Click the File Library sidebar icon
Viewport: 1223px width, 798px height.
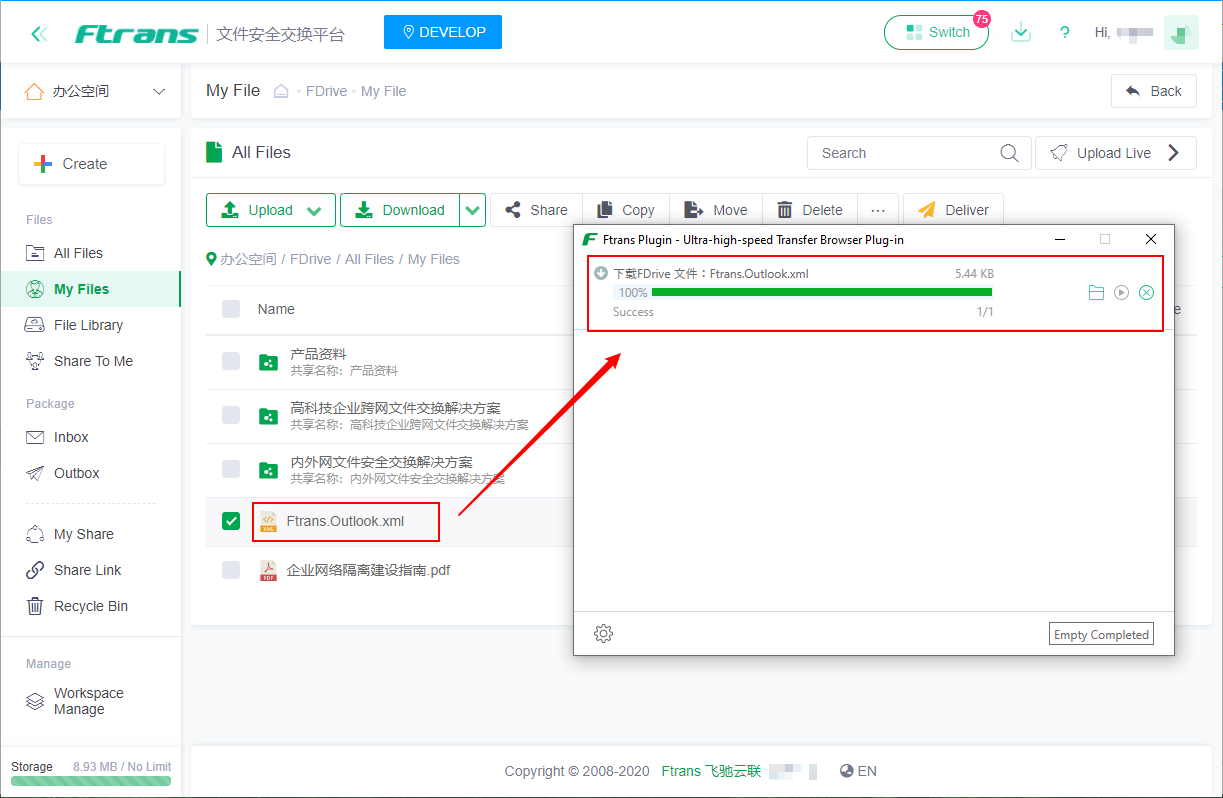35,325
